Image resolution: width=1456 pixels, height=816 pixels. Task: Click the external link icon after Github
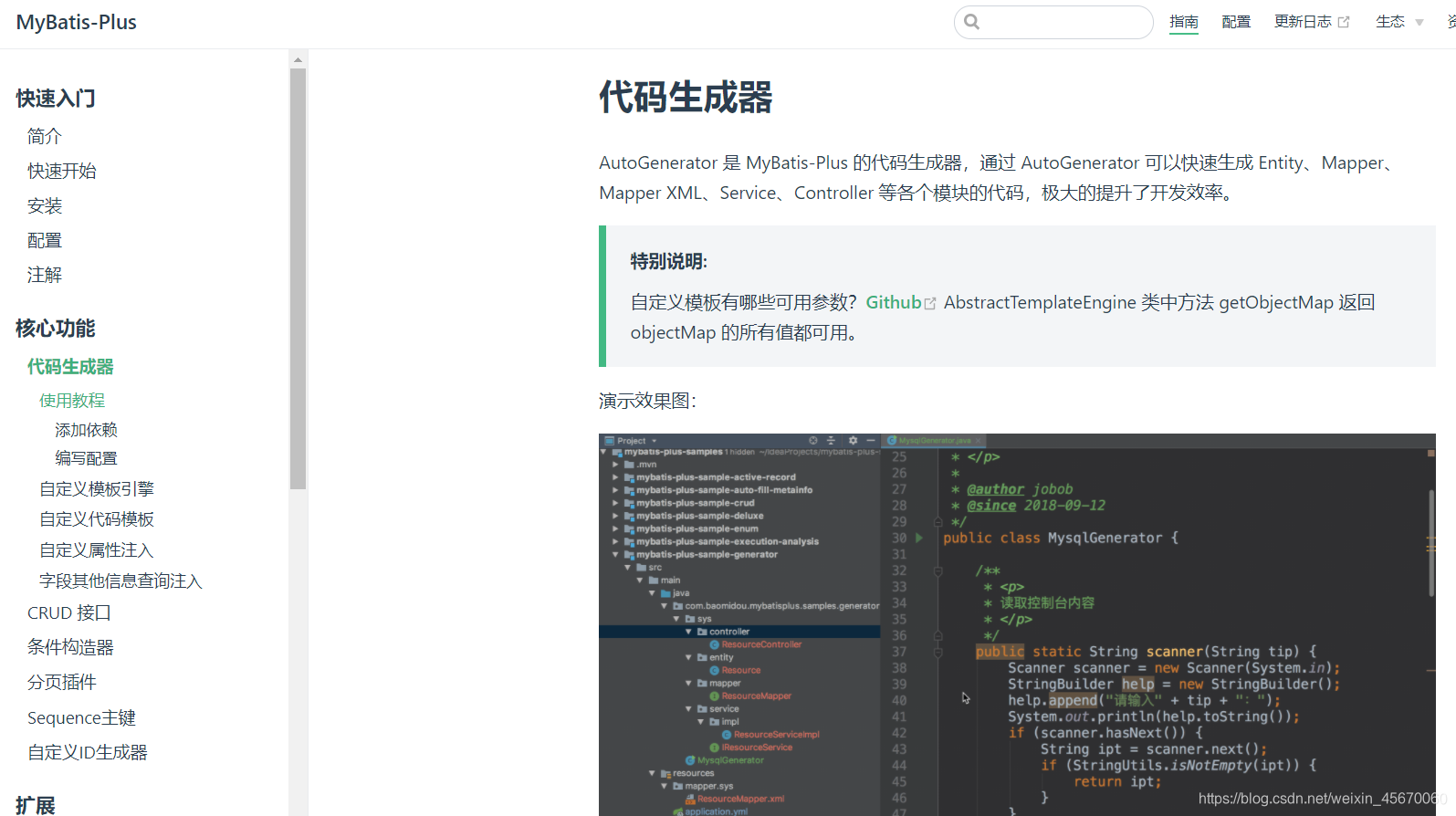point(930,303)
